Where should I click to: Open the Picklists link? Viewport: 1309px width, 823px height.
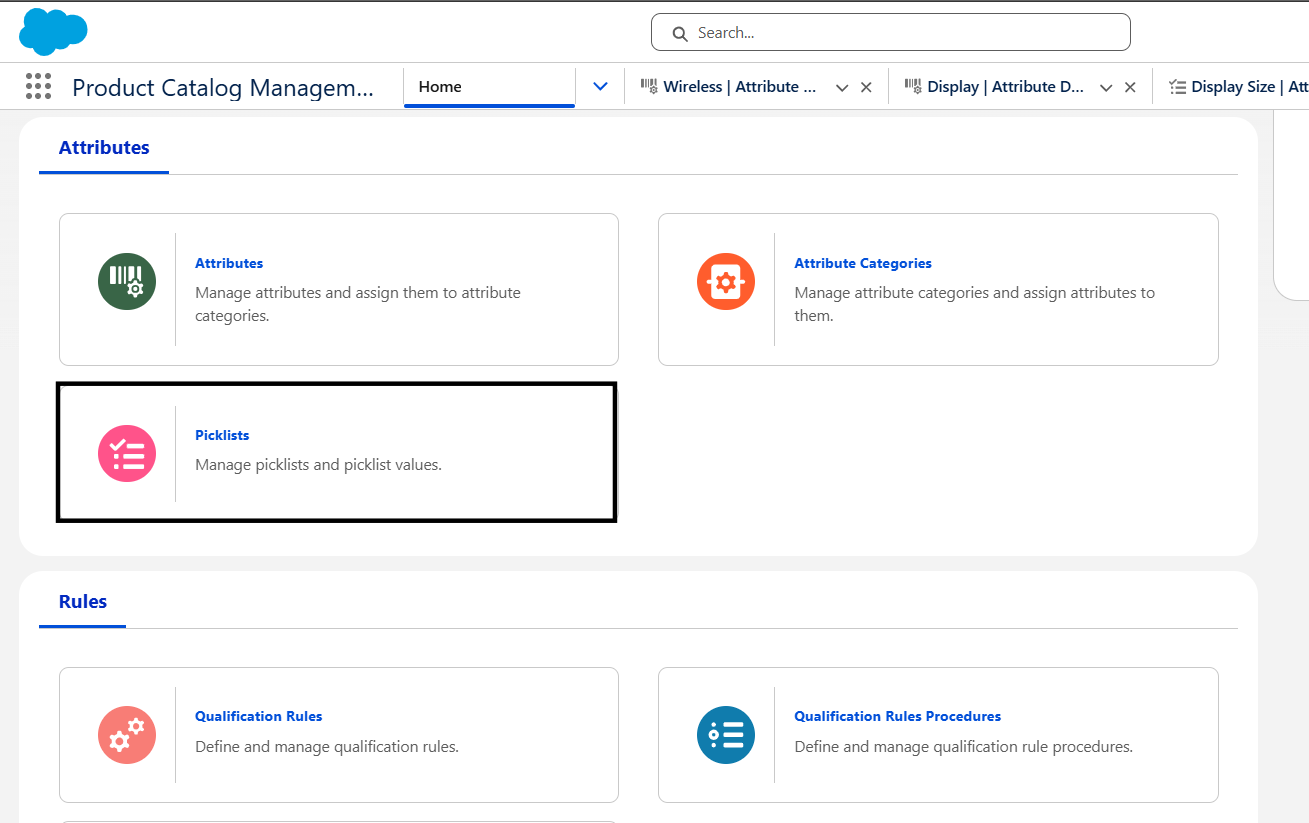(x=222, y=435)
